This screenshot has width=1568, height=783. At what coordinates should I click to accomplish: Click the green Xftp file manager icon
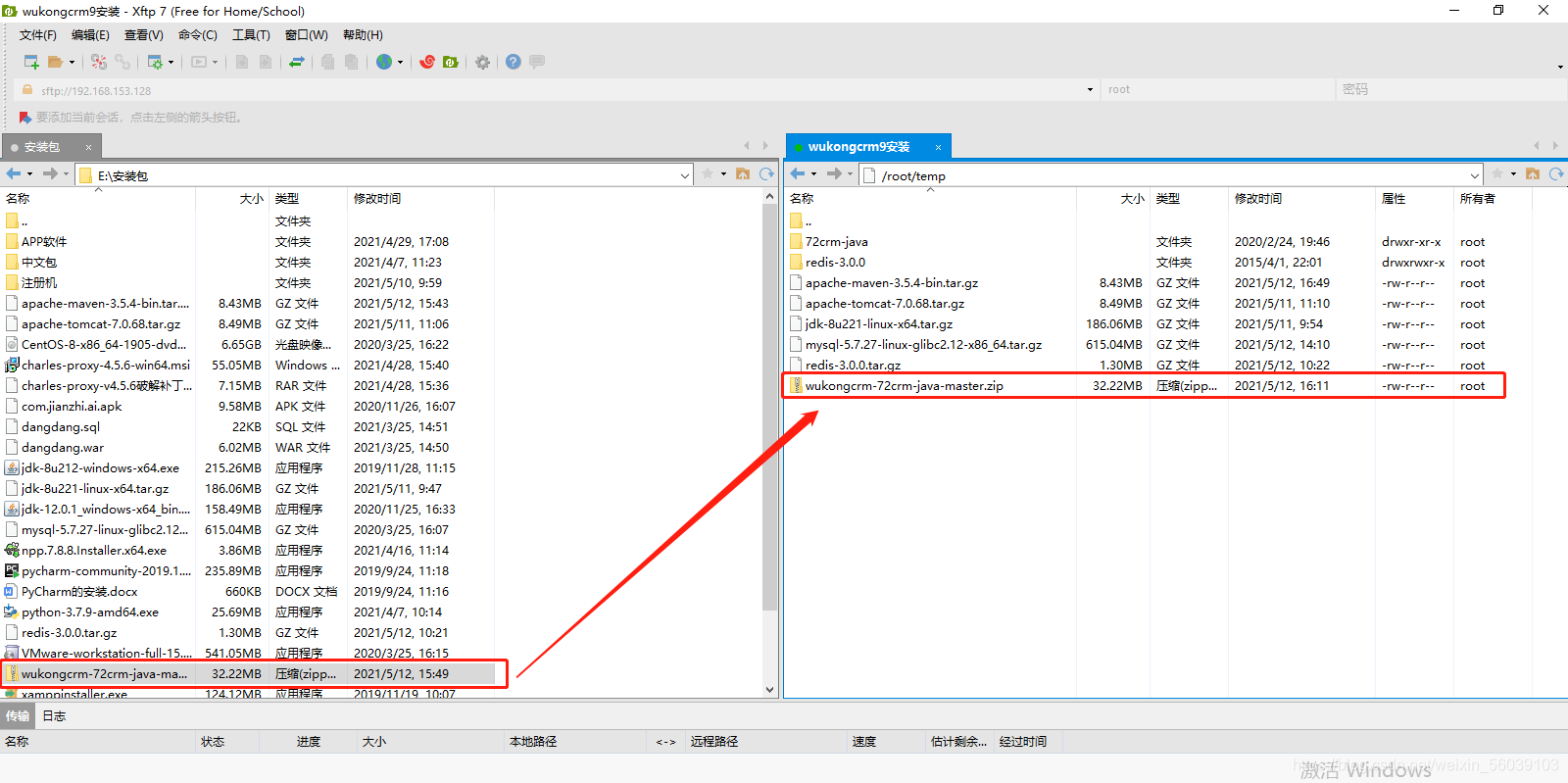click(451, 62)
